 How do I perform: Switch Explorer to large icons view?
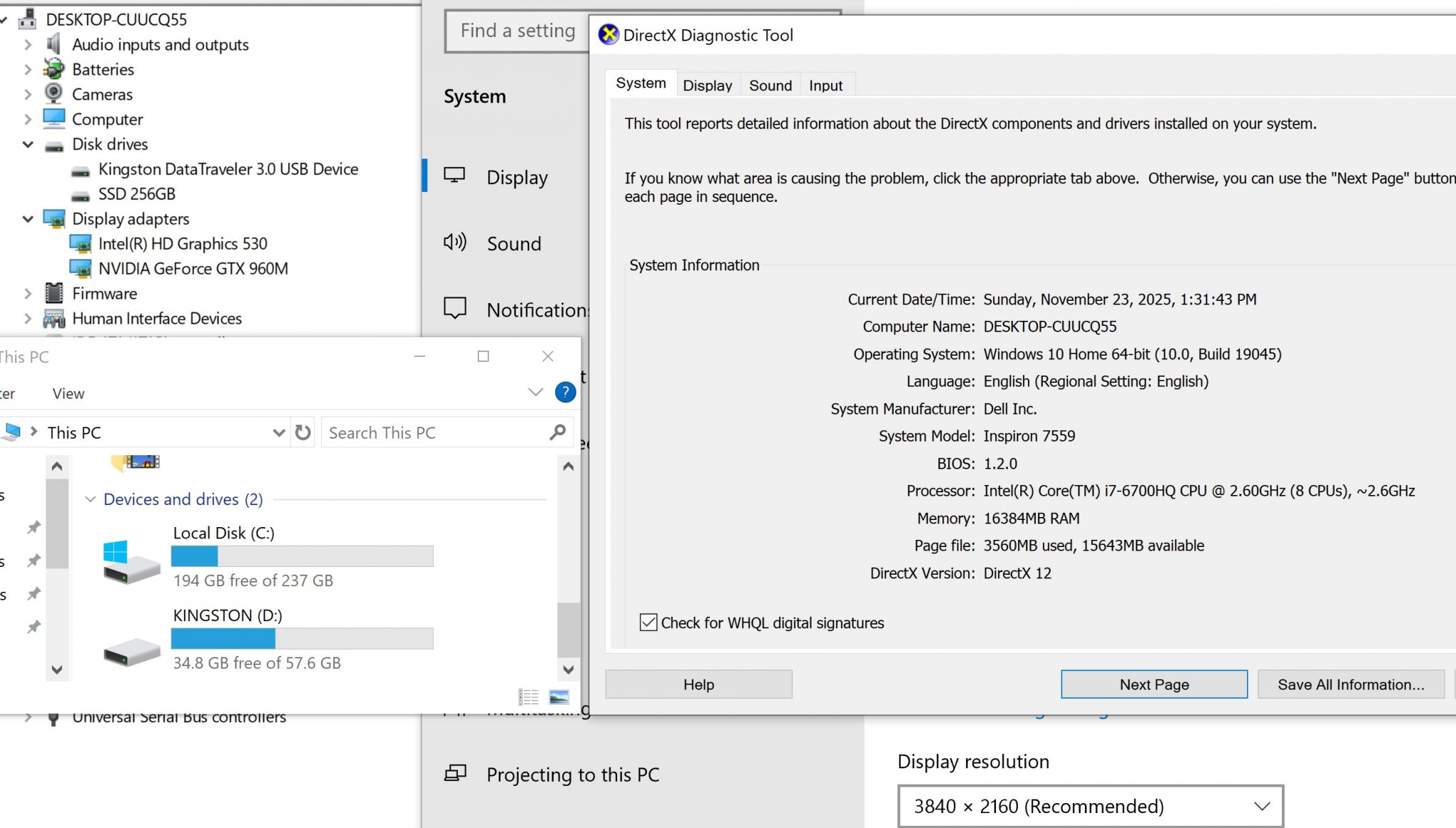pos(560,697)
